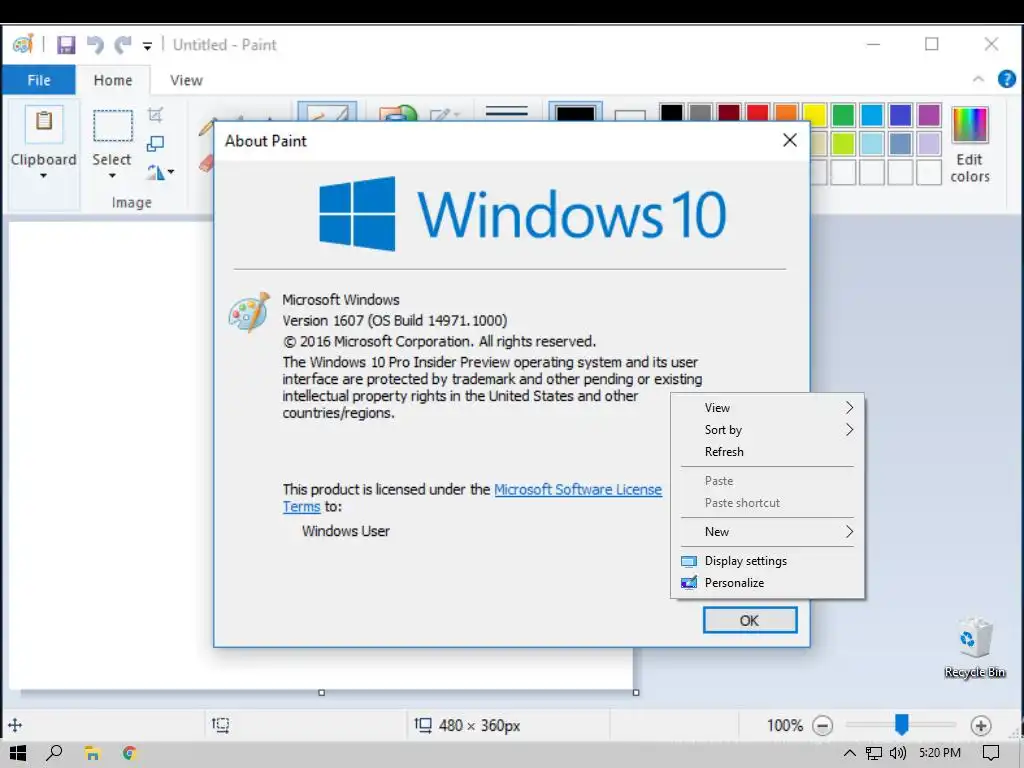Image resolution: width=1024 pixels, height=768 pixels.
Task: Pick the indigo palette swatch
Action: [x=901, y=114]
